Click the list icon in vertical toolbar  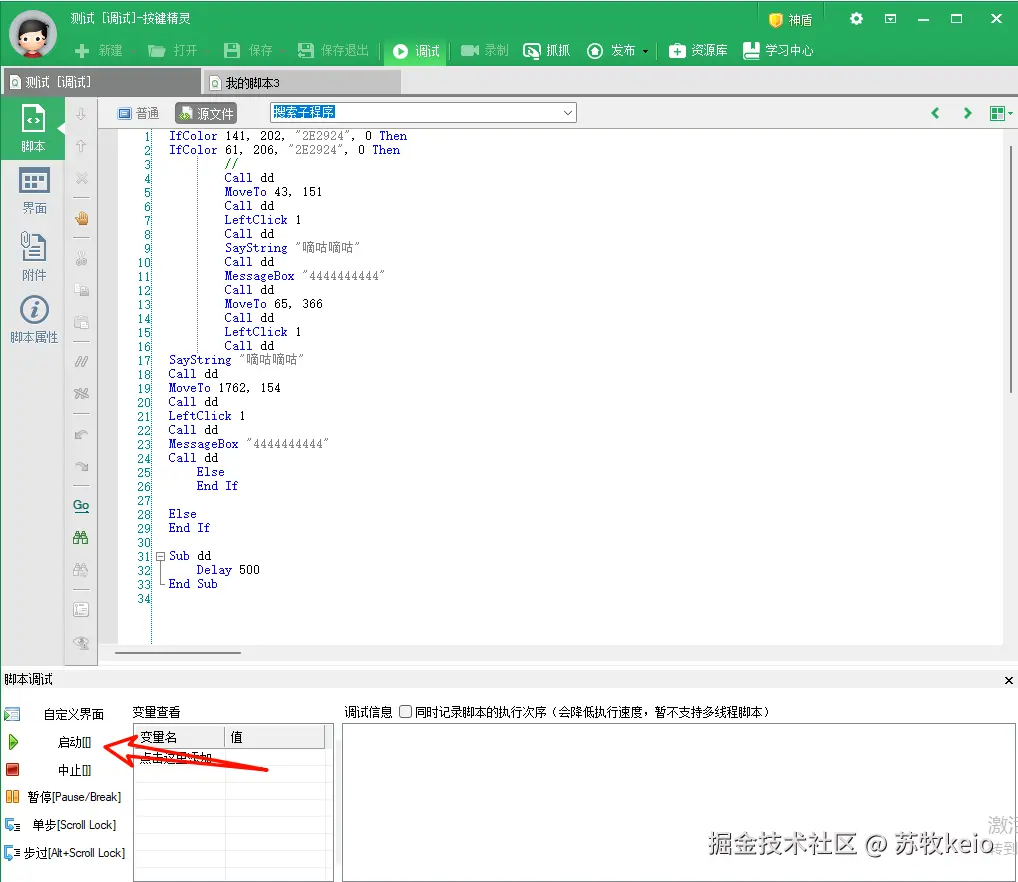(81, 610)
